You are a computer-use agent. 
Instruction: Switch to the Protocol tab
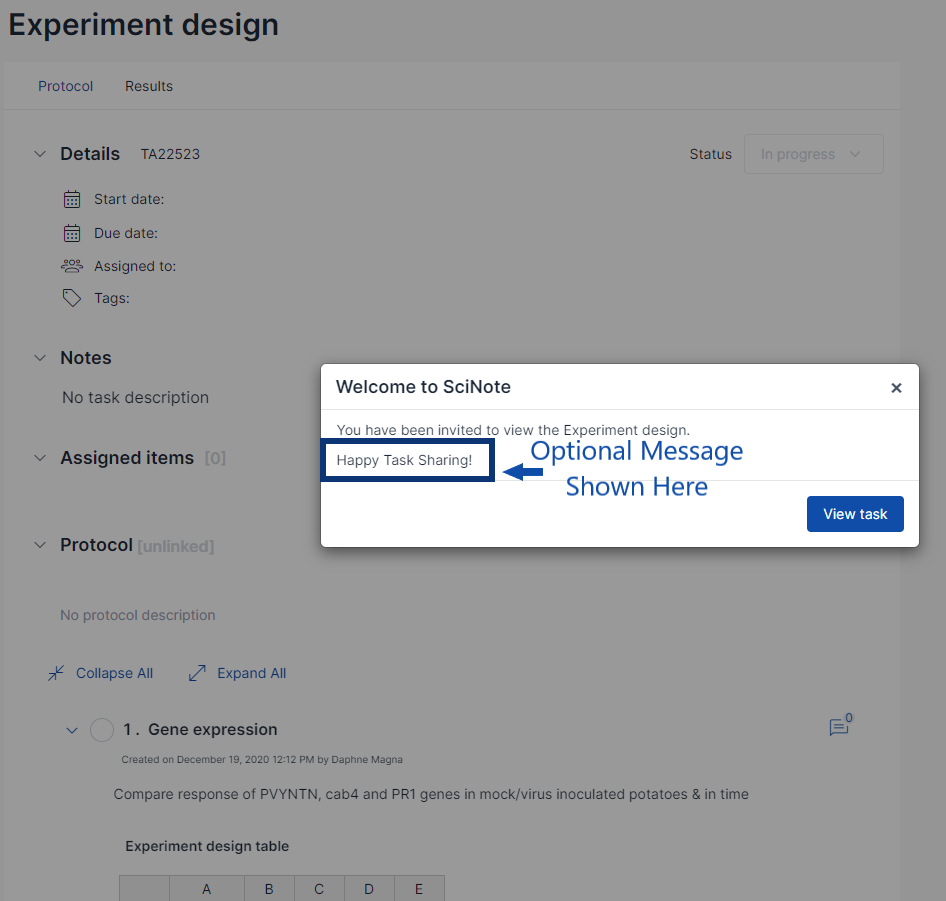click(66, 86)
